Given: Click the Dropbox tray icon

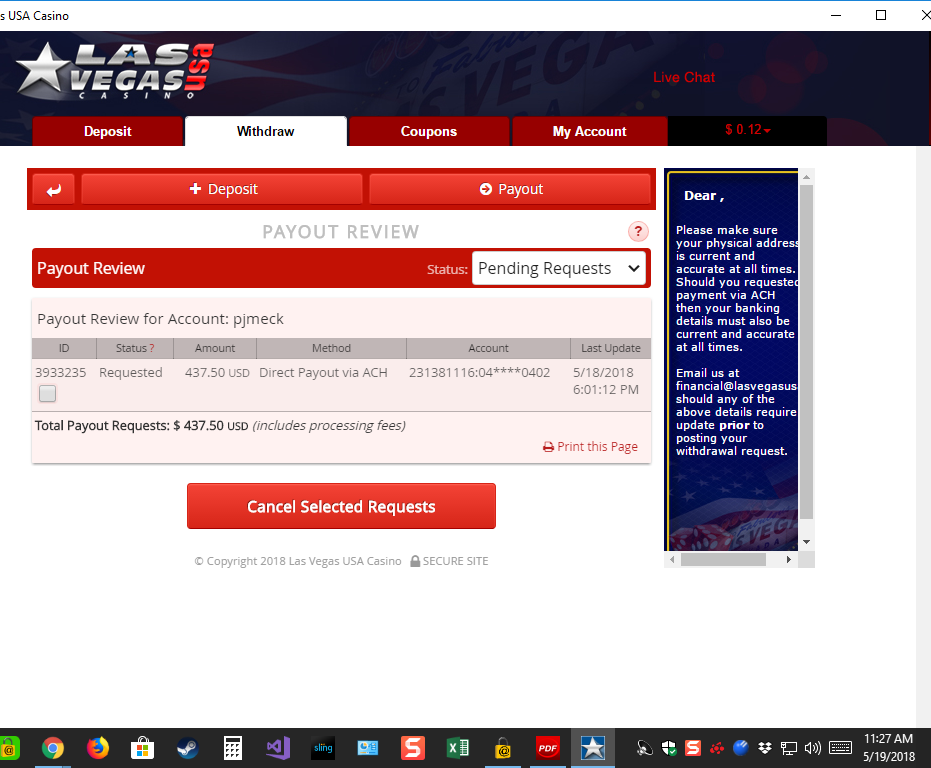Looking at the screenshot, I should (765, 748).
